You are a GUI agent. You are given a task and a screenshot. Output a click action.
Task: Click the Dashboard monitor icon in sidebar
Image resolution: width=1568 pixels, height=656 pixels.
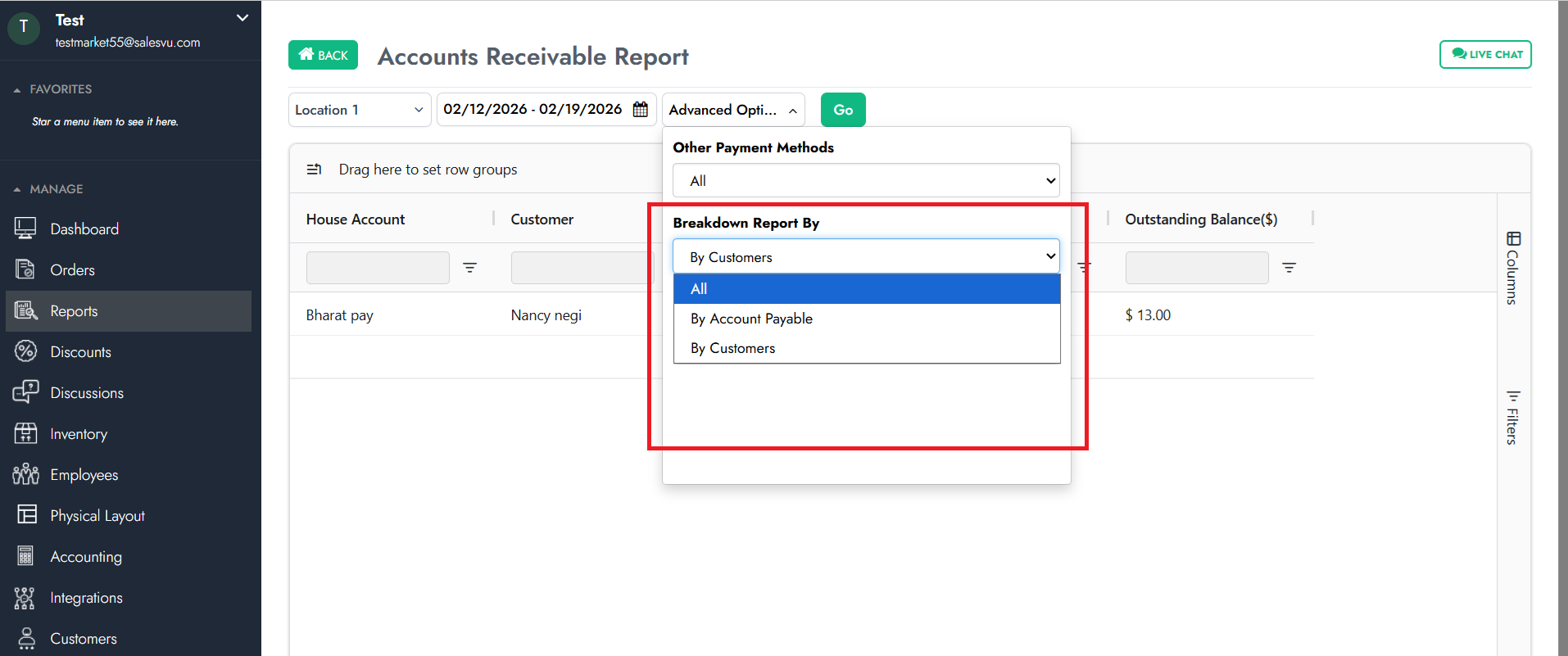(25, 228)
